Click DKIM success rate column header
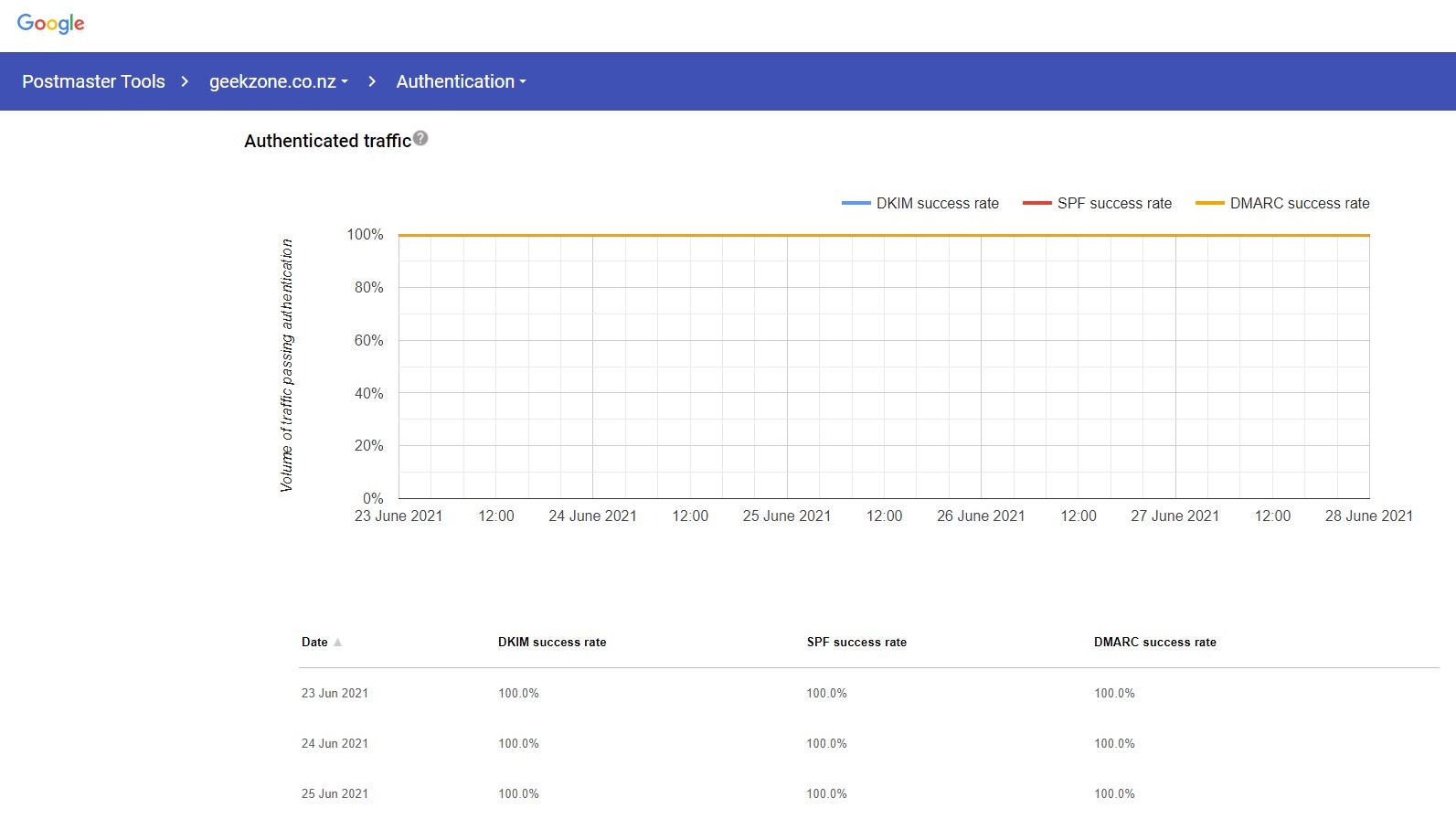Viewport: 1456px width, 819px height. click(x=552, y=643)
